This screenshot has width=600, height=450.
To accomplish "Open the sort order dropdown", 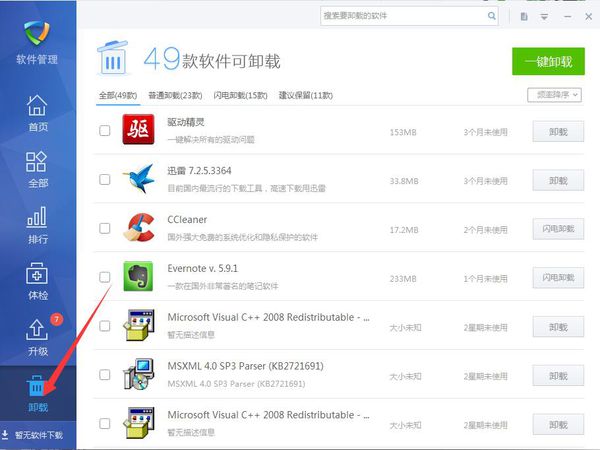I will pyautogui.click(x=554, y=95).
